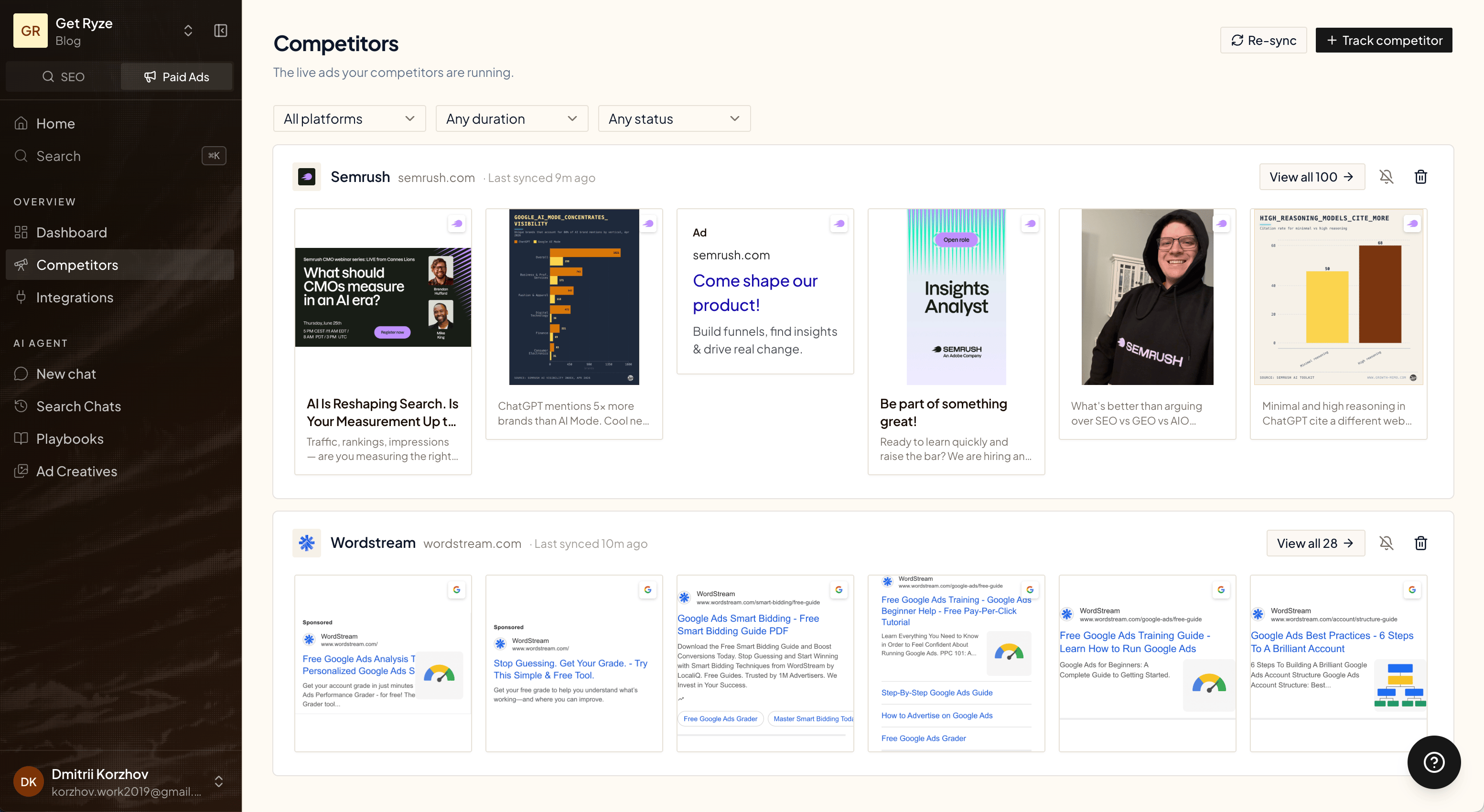This screenshot has height=812, width=1484.
Task: Collapse the sidebar panel icon
Action: pos(221,31)
